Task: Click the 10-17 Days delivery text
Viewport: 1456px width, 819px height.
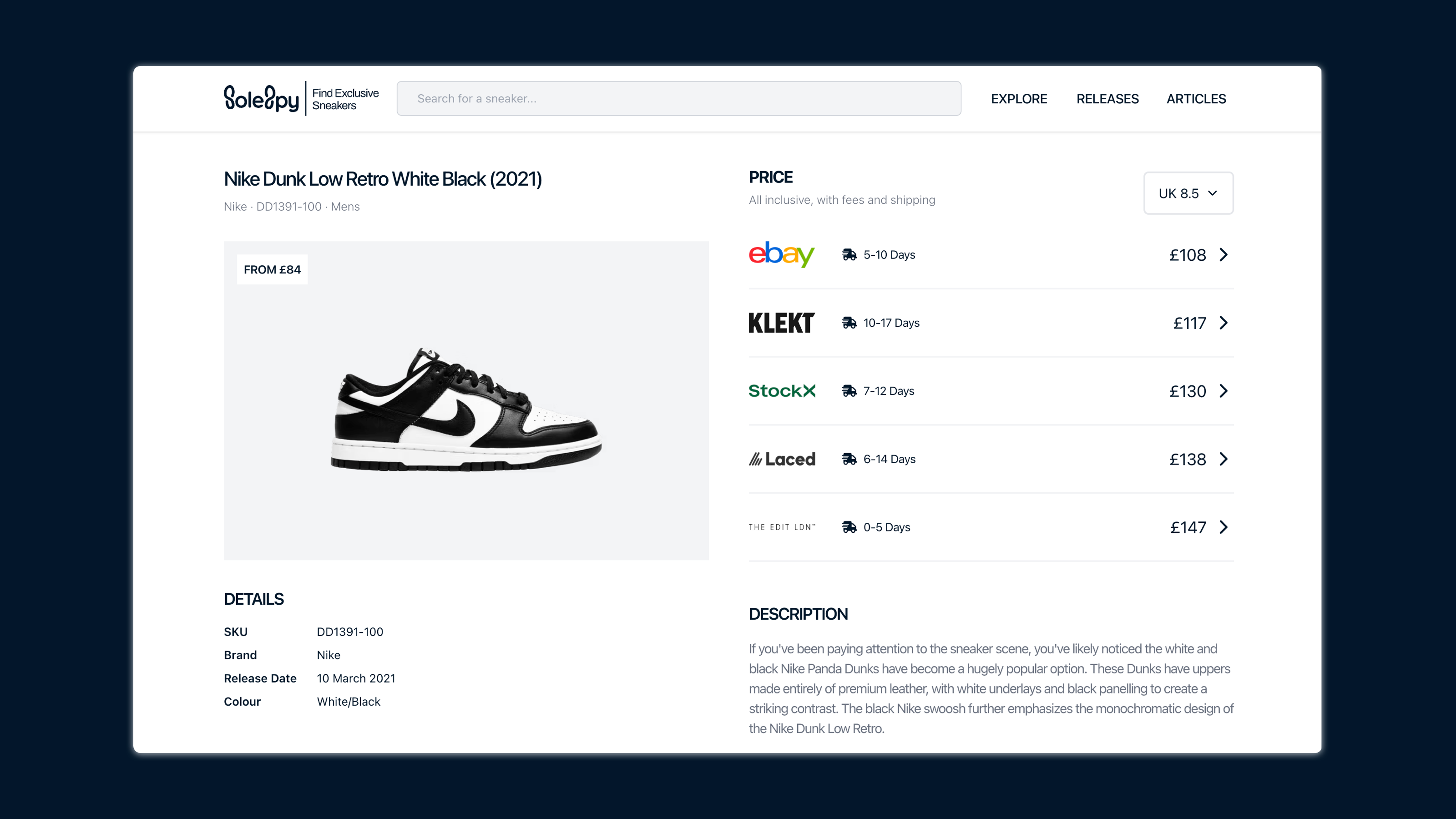Action: click(891, 323)
